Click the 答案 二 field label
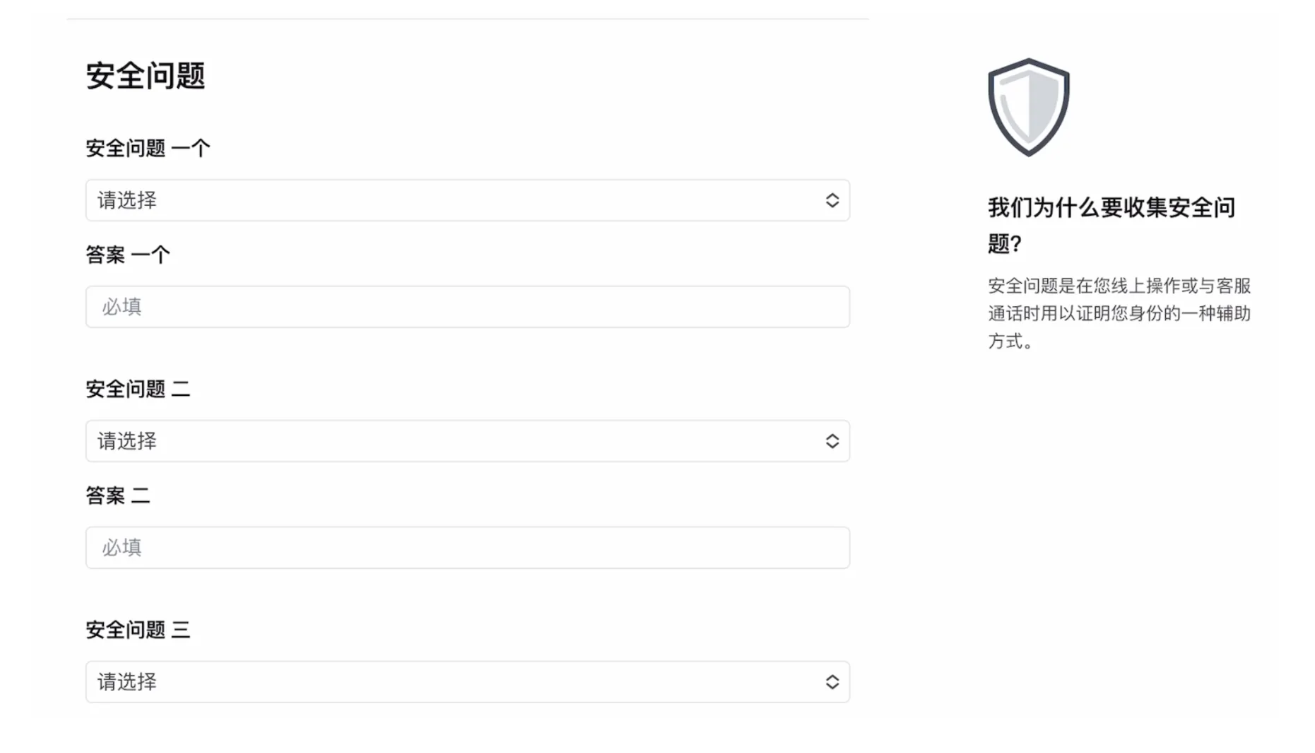 [118, 496]
